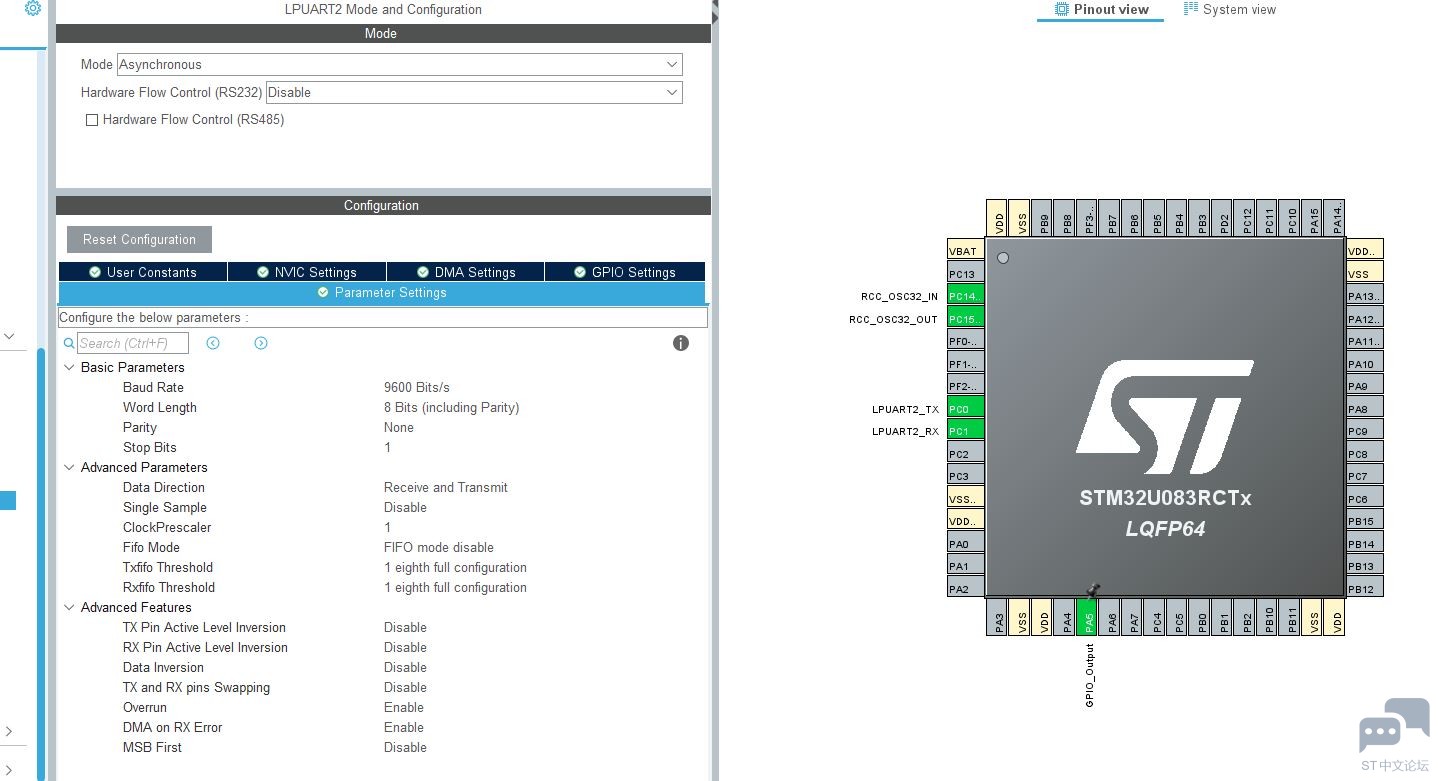Image resolution: width=1438 pixels, height=781 pixels.
Task: Select the Parameter Settings tab
Action: pyautogui.click(x=382, y=293)
